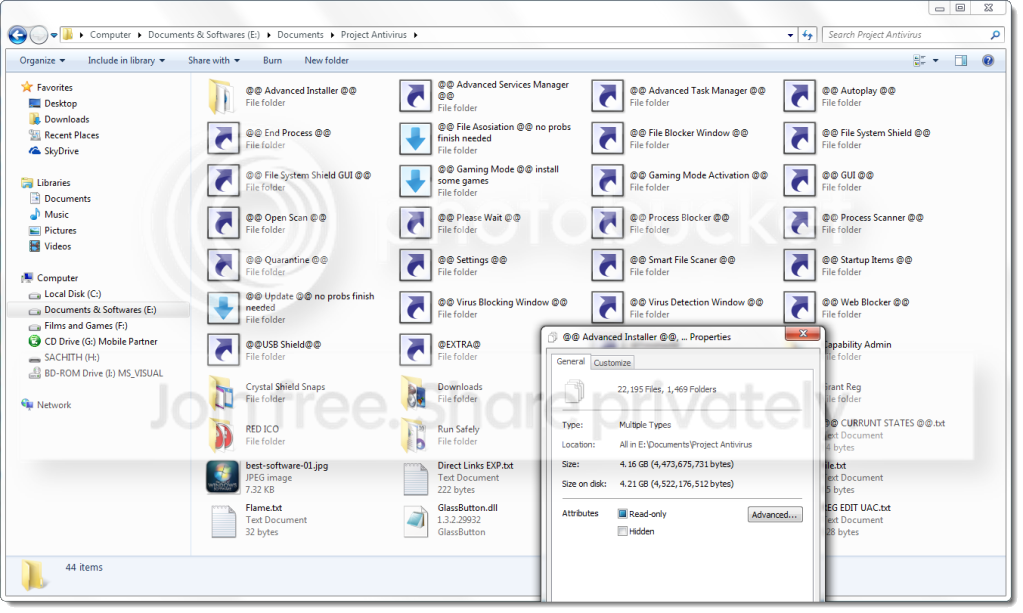
Task: Select the Quarantine shortcut icon
Action: pyautogui.click(x=223, y=265)
